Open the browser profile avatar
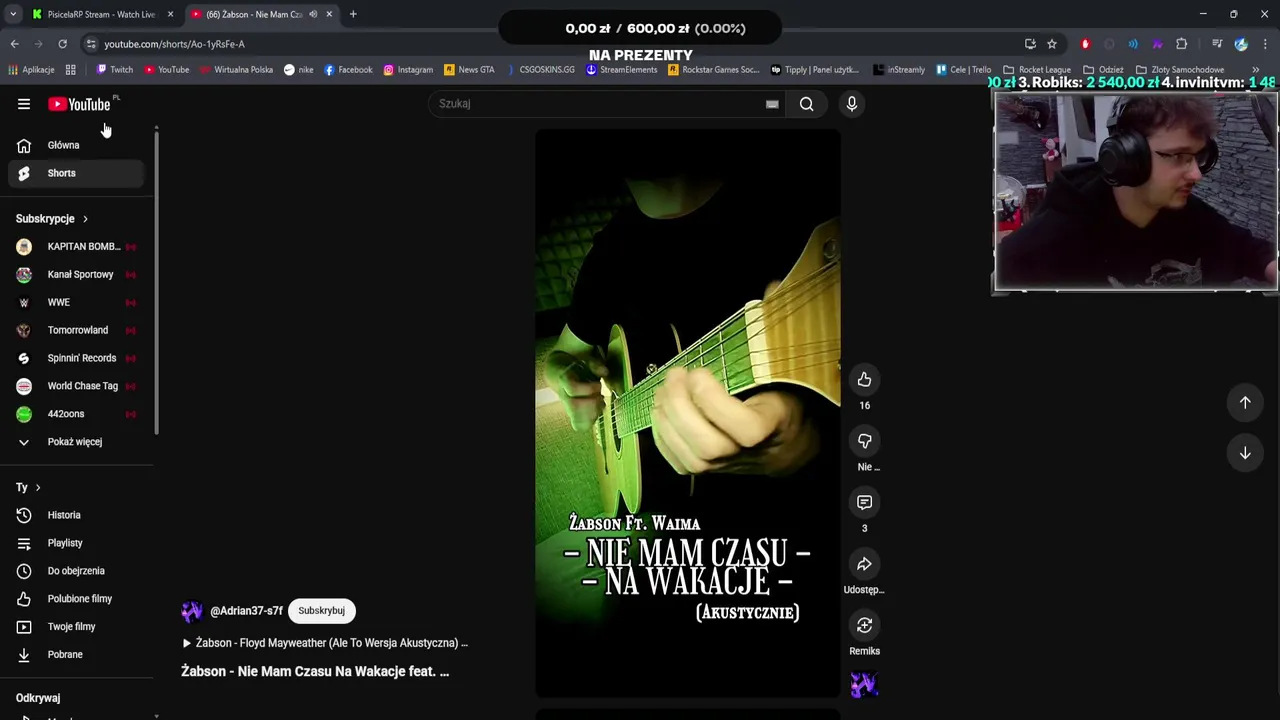The image size is (1280, 720). point(1241,44)
